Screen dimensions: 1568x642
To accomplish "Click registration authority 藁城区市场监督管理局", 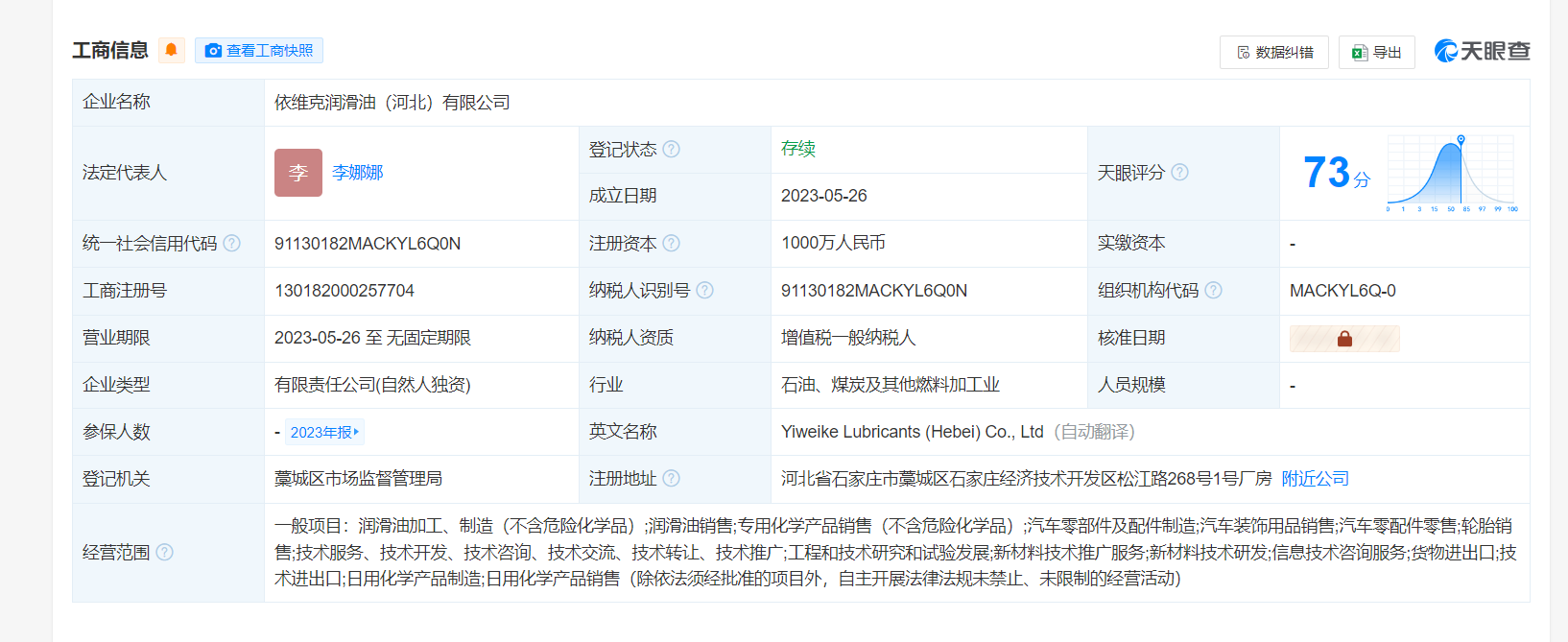I will 359,479.
